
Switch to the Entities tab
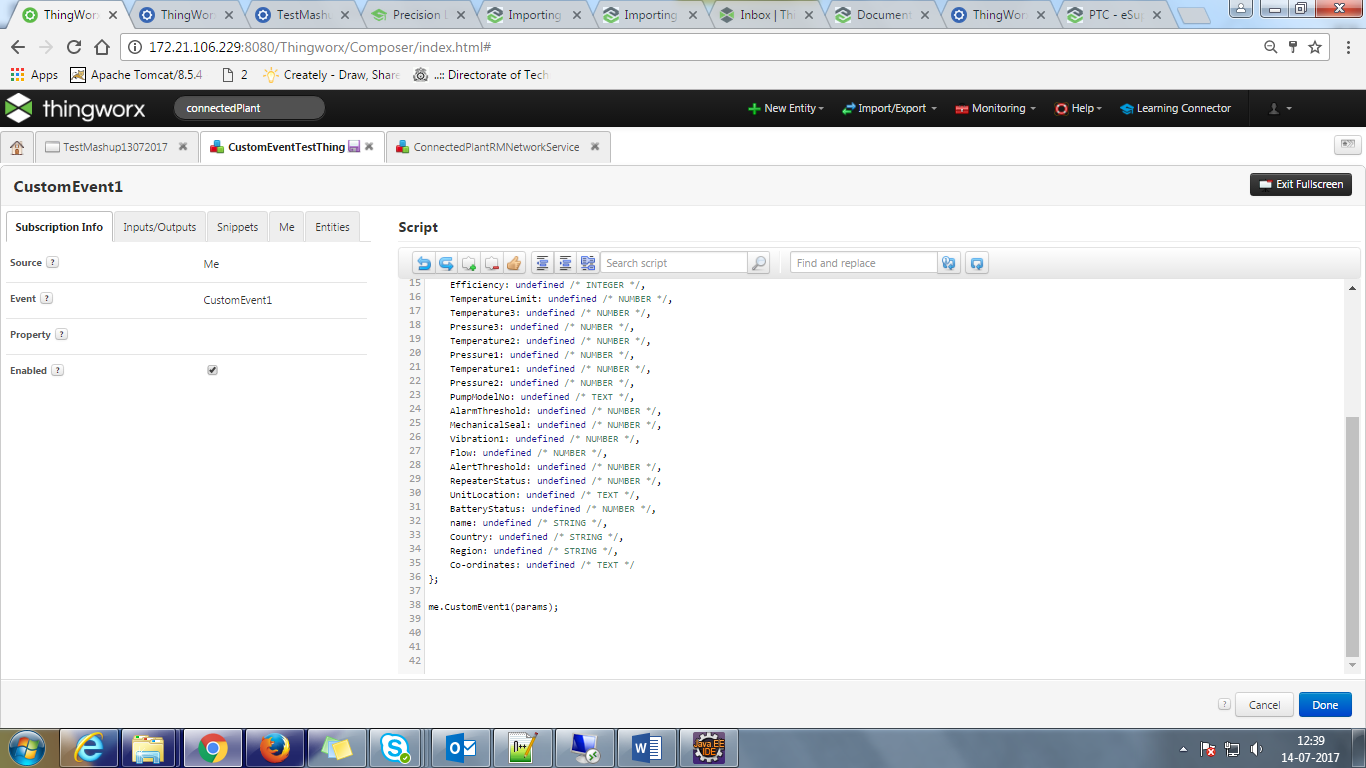pyautogui.click(x=333, y=227)
